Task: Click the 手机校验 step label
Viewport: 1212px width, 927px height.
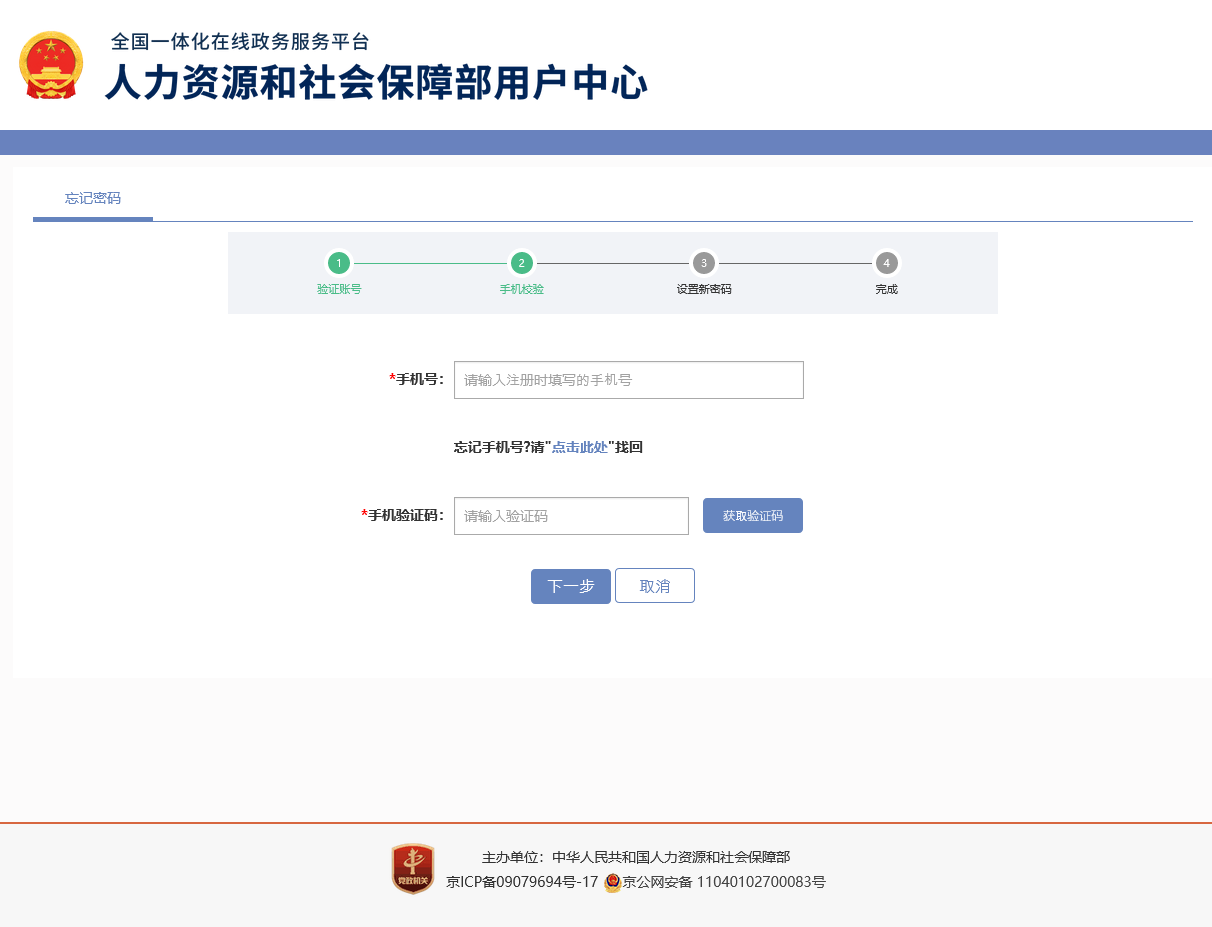Action: [x=522, y=289]
